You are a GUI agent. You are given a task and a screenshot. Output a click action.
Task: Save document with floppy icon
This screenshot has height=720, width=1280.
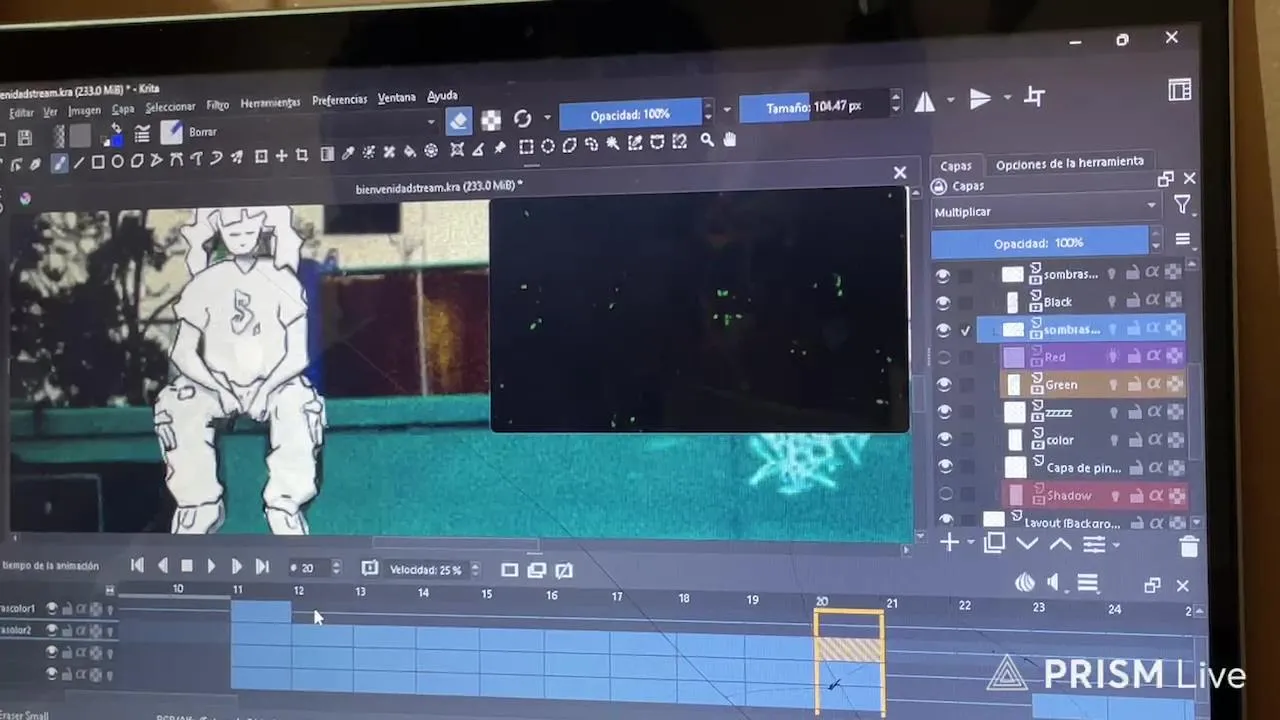pos(25,138)
